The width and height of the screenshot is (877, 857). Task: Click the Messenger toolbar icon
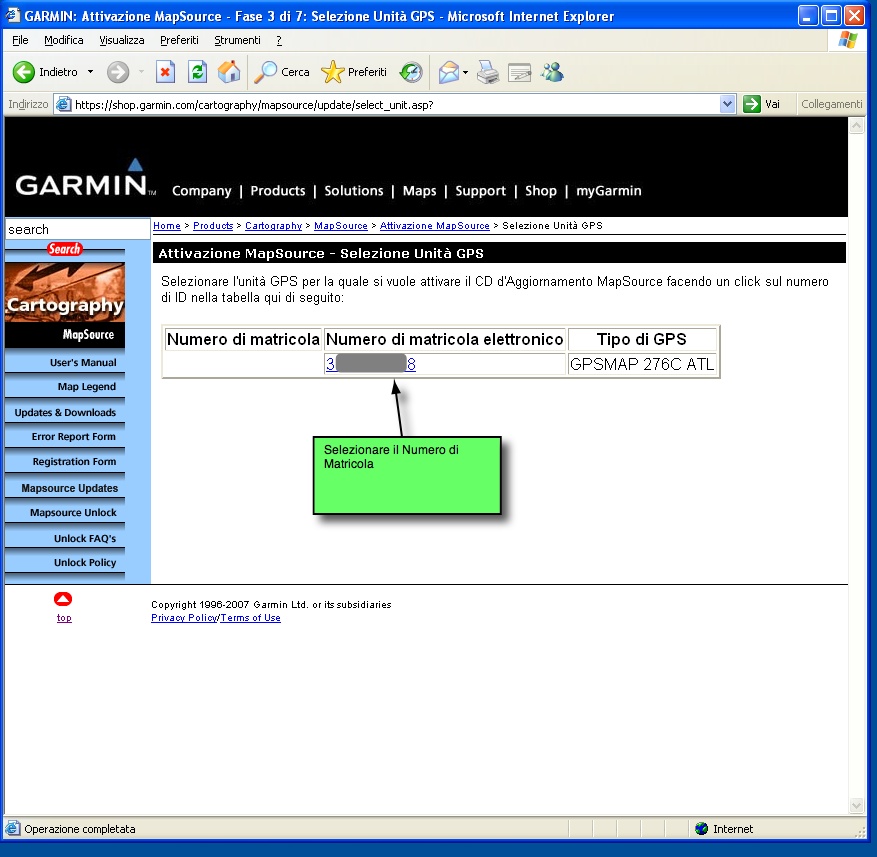(552, 72)
